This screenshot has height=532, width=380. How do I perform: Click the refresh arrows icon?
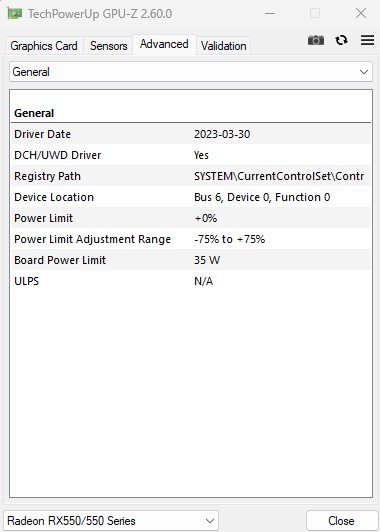341,40
